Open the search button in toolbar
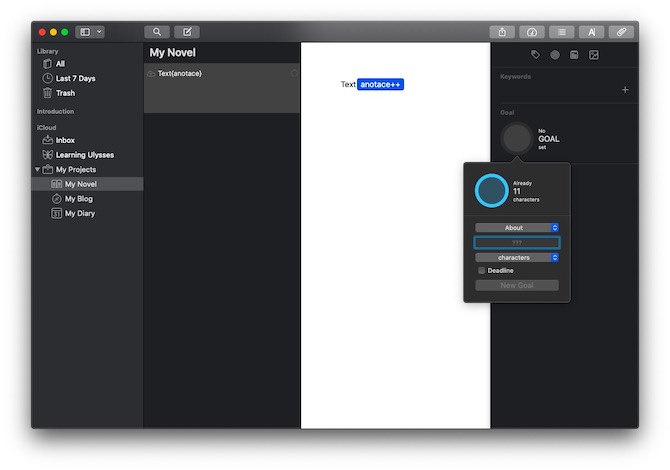The image size is (670, 470). 157,32
